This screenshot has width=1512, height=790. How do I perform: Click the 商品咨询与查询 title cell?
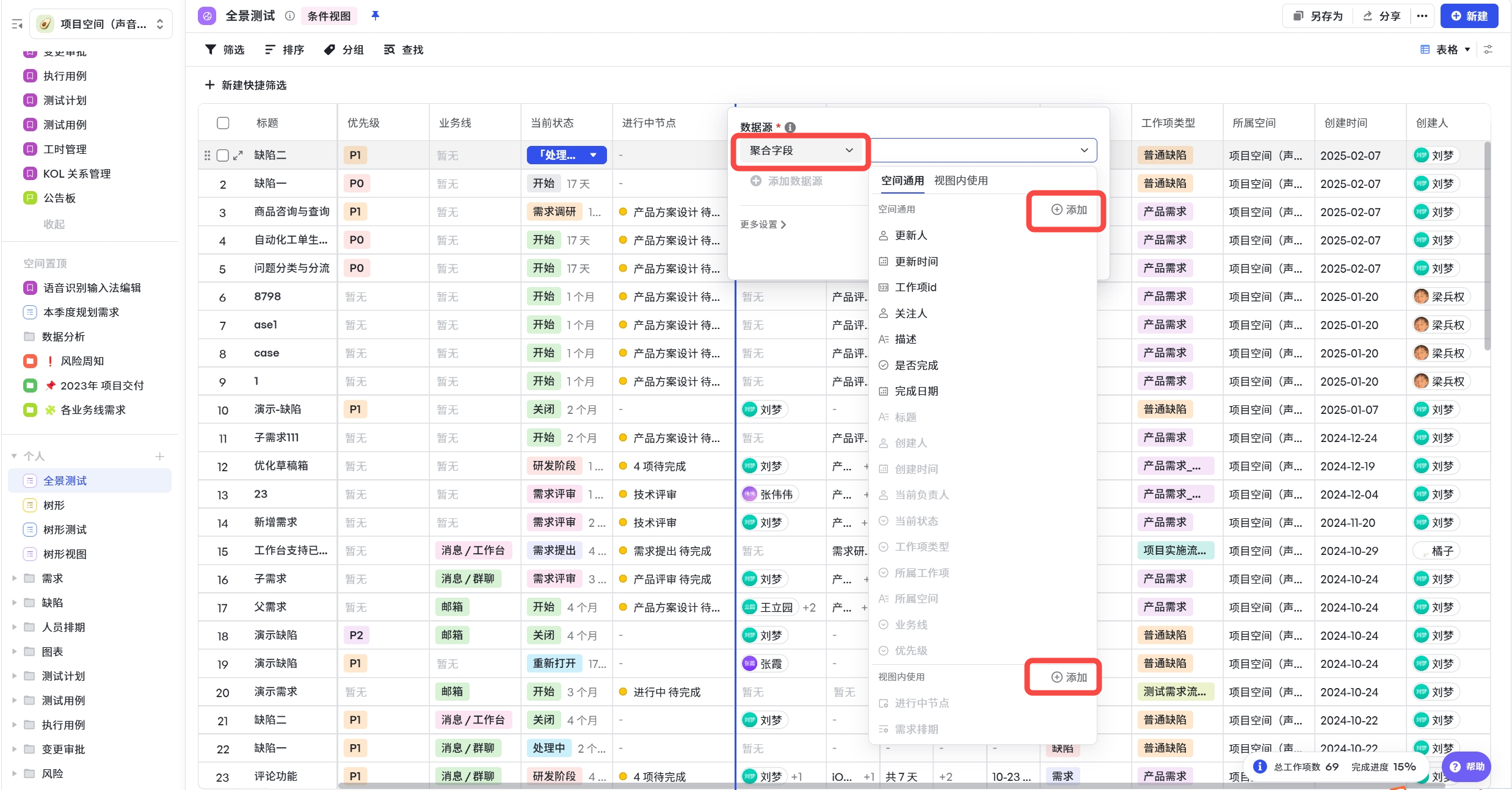click(x=292, y=212)
